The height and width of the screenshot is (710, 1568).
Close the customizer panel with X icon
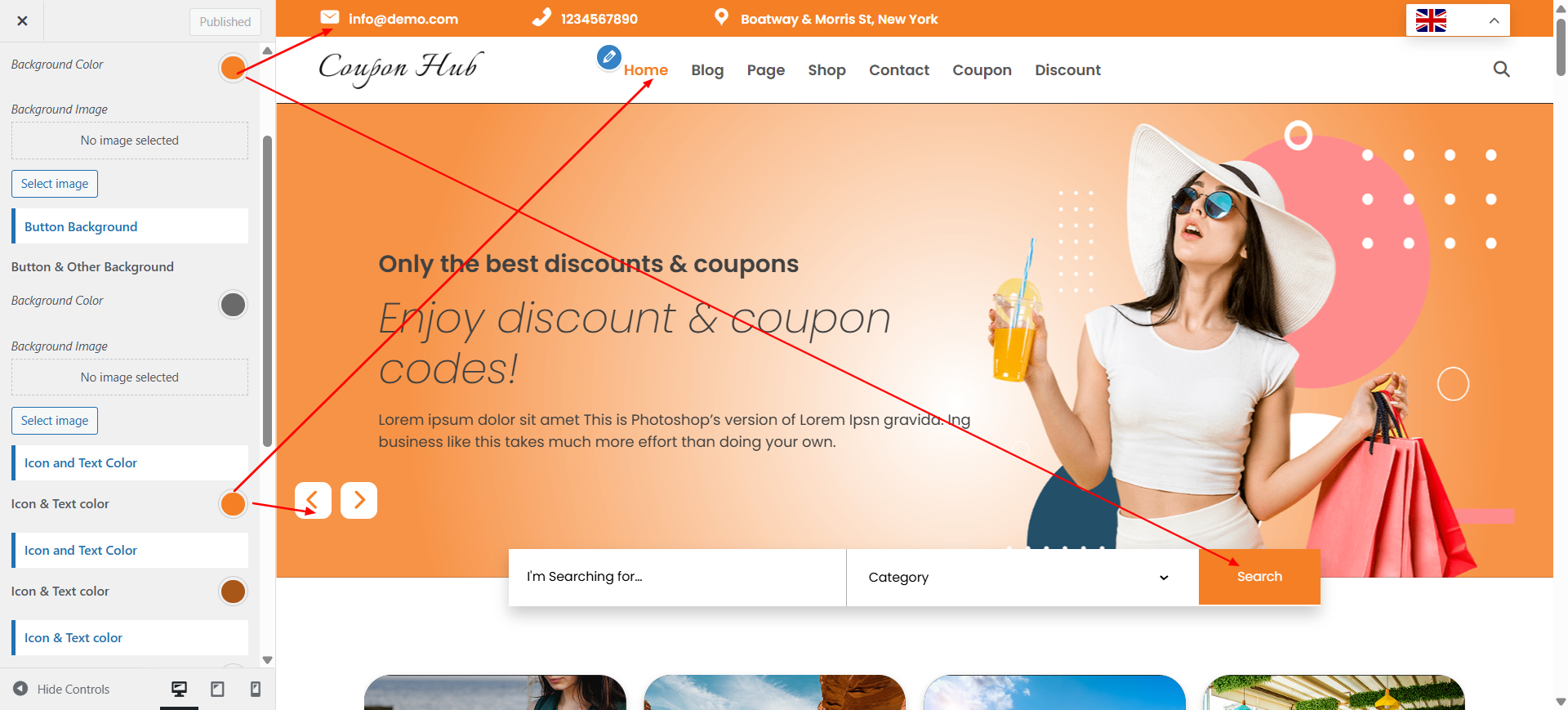pos(22,21)
